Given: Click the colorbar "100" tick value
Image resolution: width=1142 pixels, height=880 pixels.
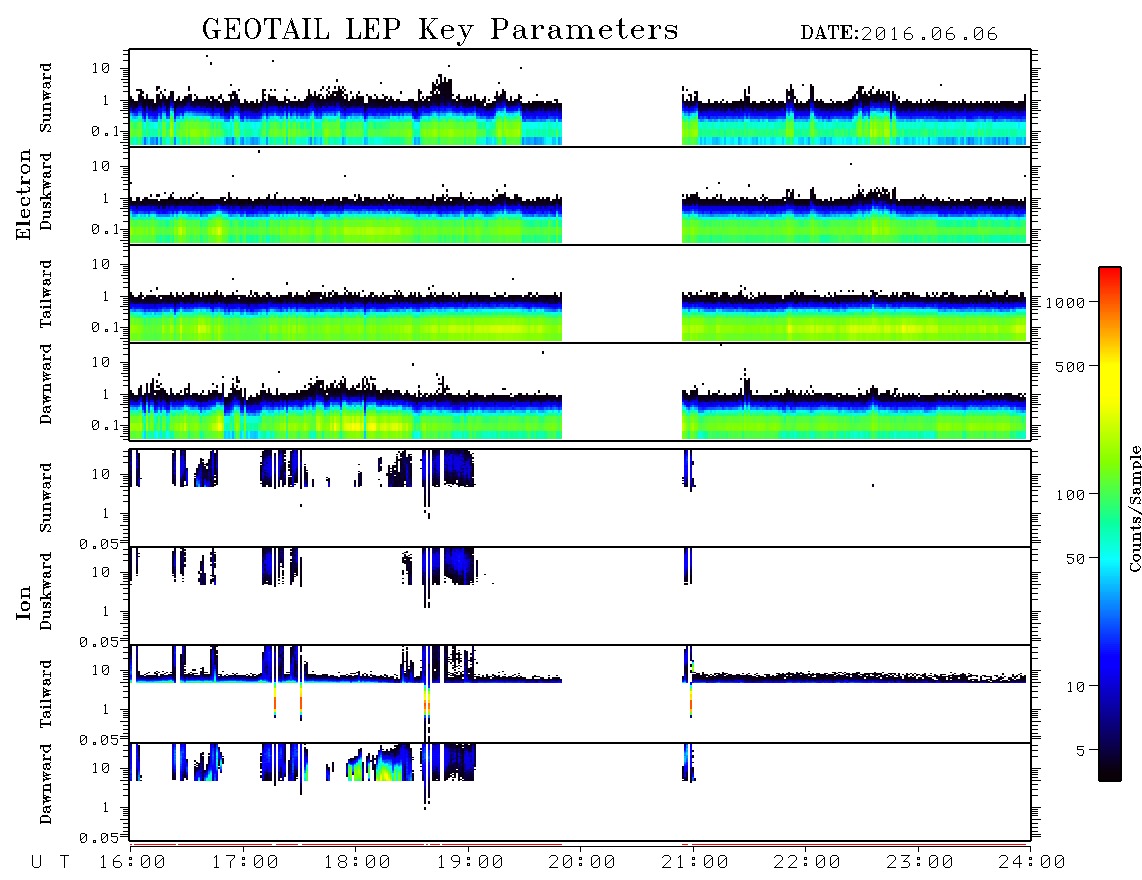Looking at the screenshot, I should tap(1070, 495).
